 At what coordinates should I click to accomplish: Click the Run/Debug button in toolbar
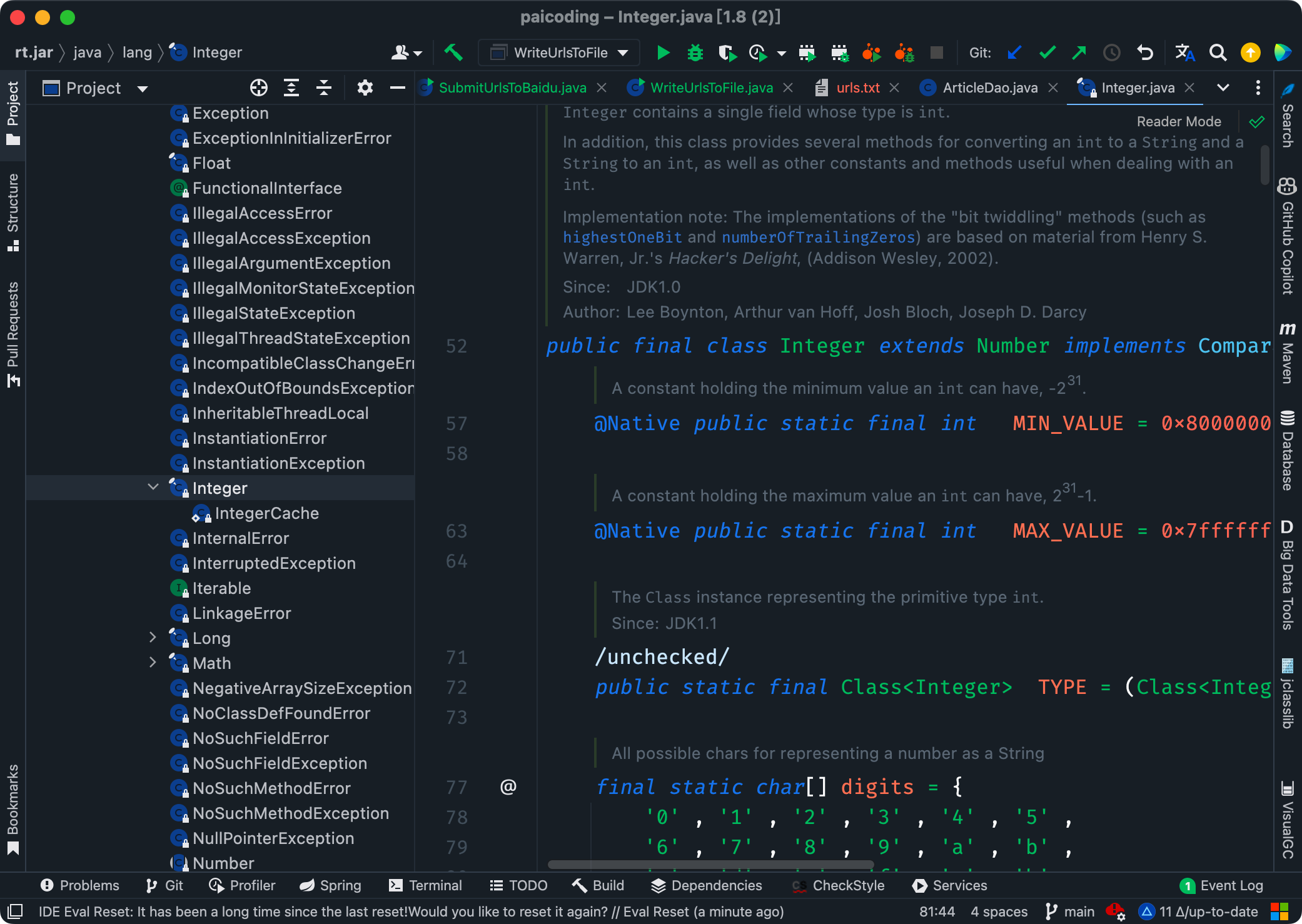(x=662, y=52)
